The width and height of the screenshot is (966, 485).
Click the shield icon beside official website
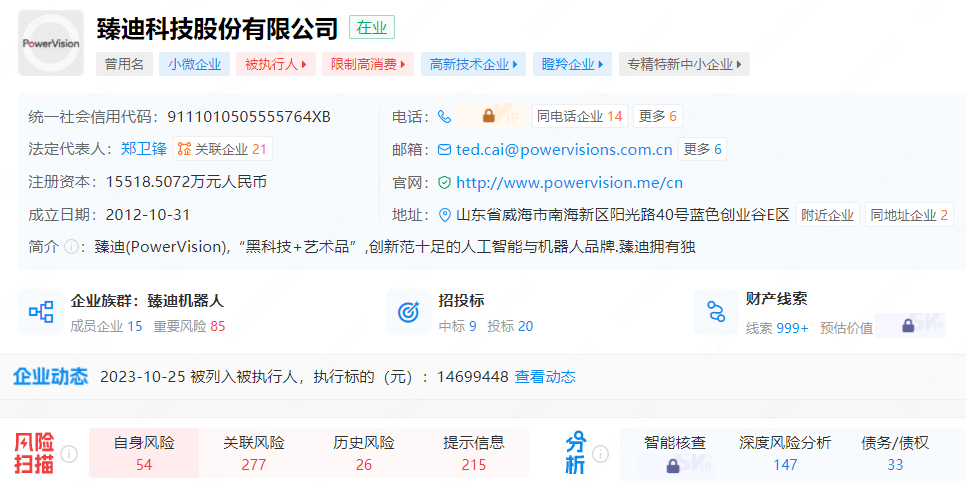(x=445, y=183)
